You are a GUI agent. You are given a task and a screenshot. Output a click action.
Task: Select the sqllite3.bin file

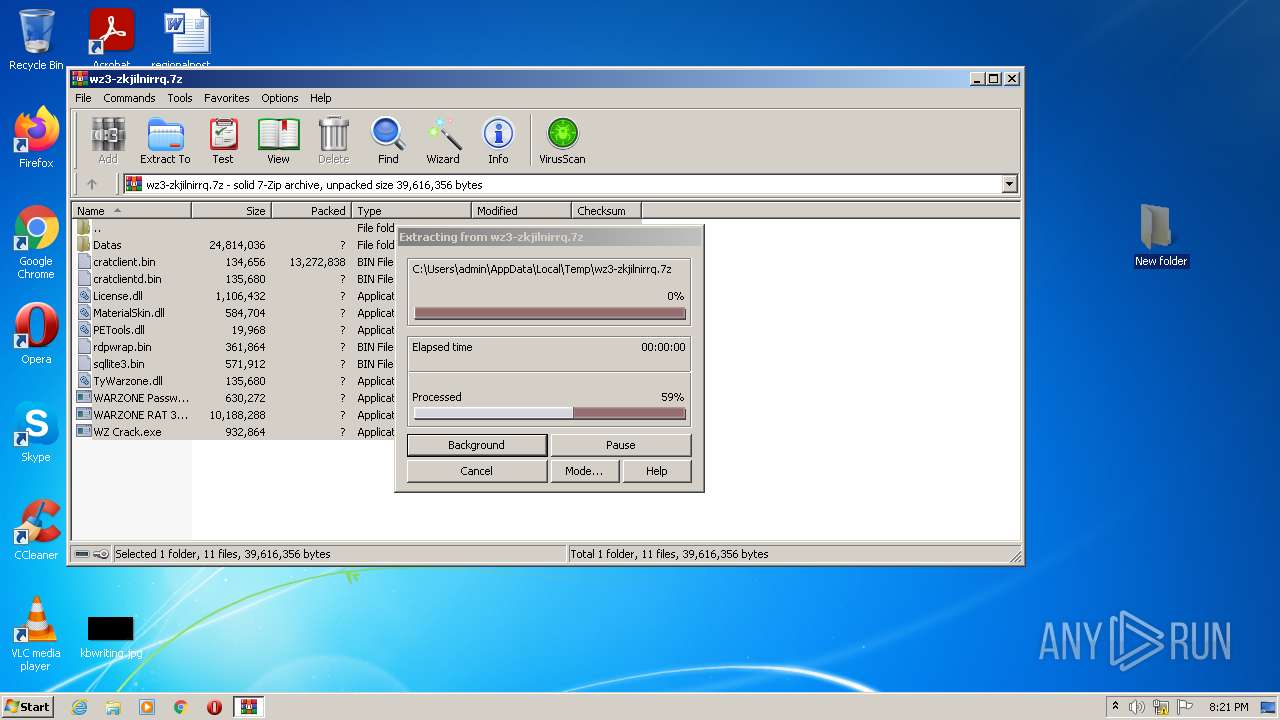(235, 364)
